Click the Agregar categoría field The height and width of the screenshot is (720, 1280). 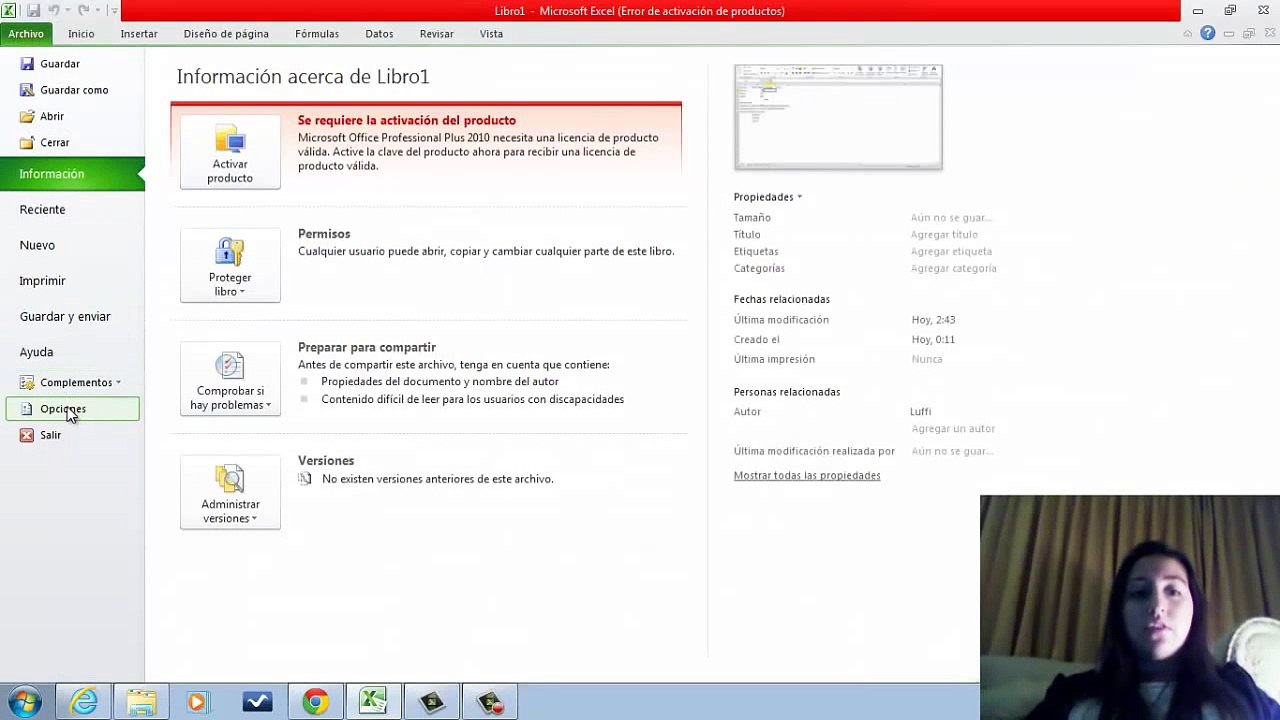point(953,269)
